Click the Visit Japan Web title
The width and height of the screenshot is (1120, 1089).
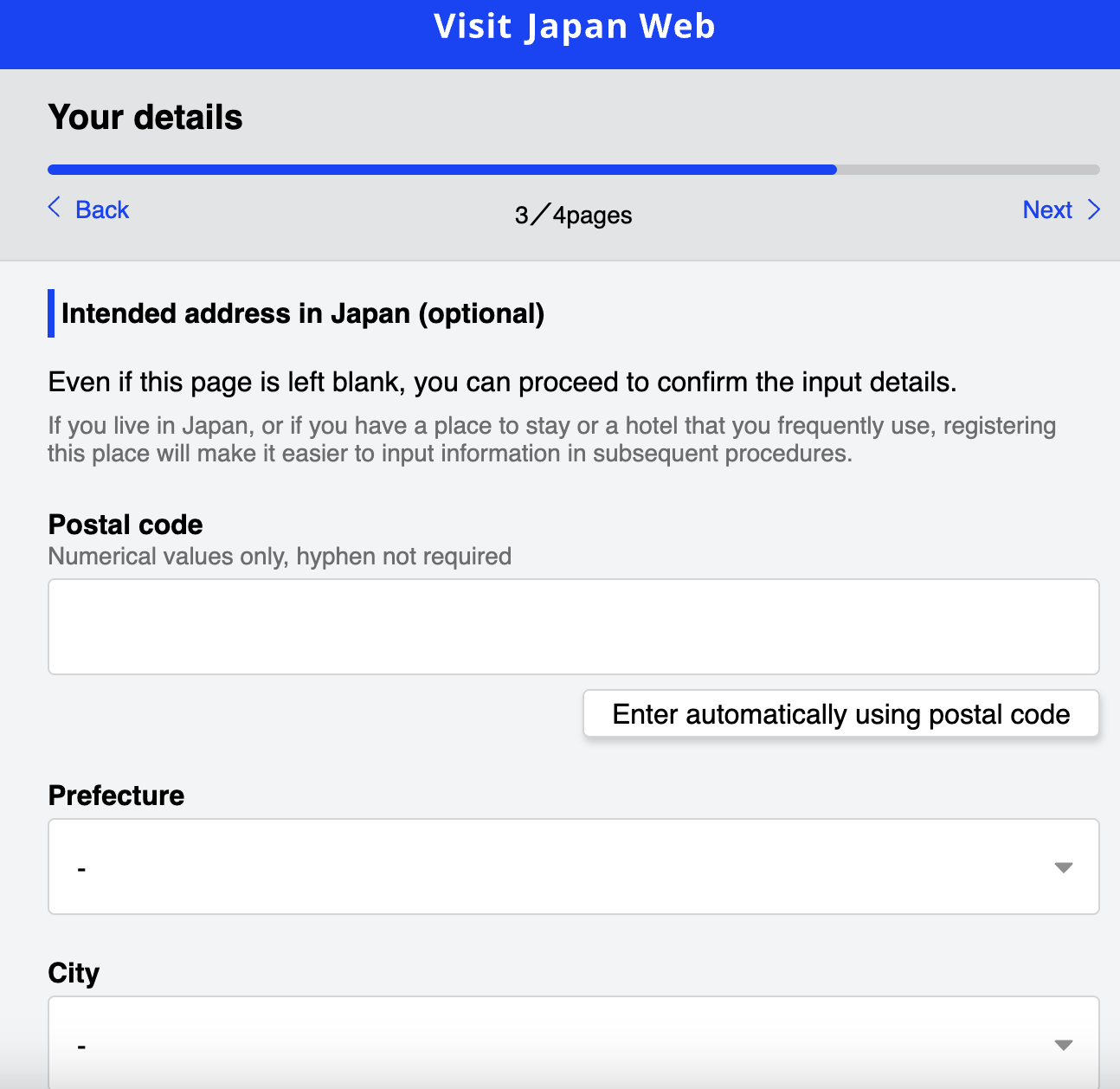[575, 27]
